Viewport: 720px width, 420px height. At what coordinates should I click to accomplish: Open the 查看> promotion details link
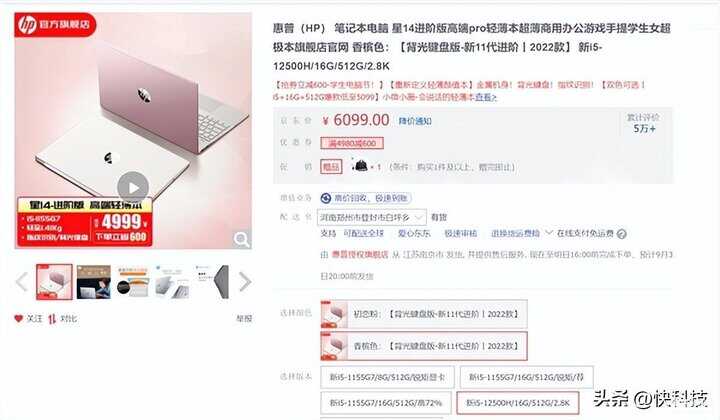click(x=486, y=97)
